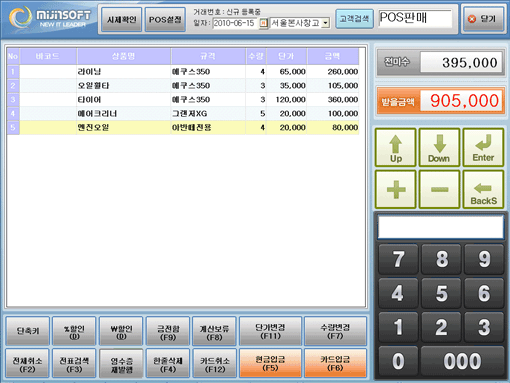Viewport: 510px width, 383px height.
Task: Click the date field 2010-06-15
Action: (235, 23)
